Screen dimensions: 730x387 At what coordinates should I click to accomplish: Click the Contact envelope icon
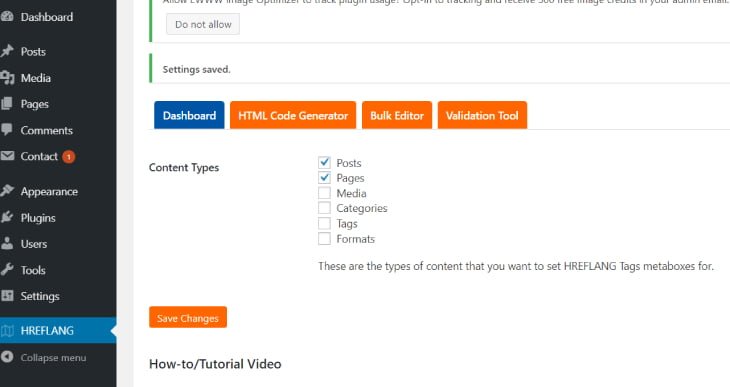(x=7, y=156)
